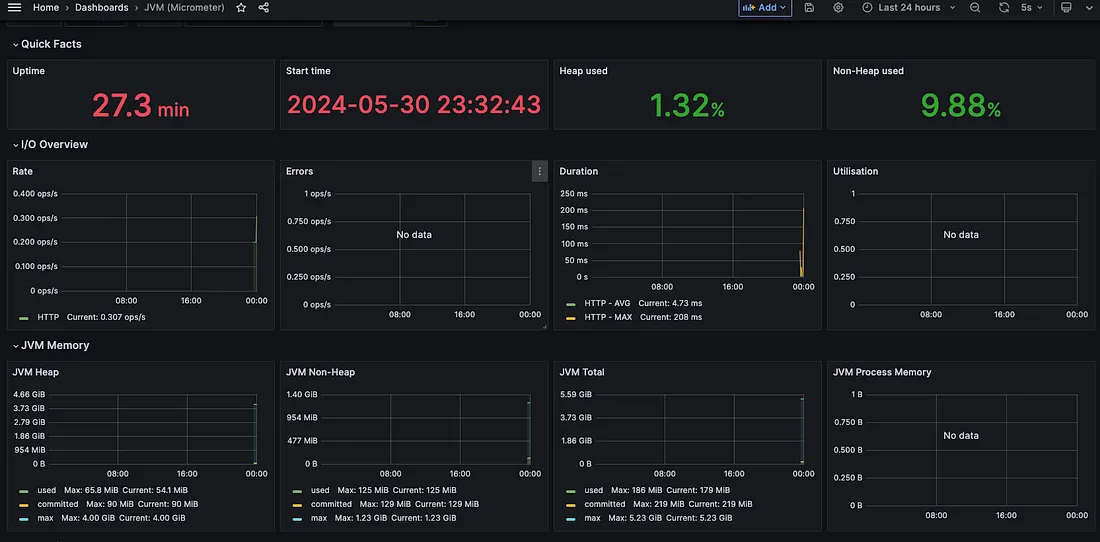This screenshot has height=542, width=1100.
Task: Click the refresh dashboard icon
Action: click(x=1004, y=8)
